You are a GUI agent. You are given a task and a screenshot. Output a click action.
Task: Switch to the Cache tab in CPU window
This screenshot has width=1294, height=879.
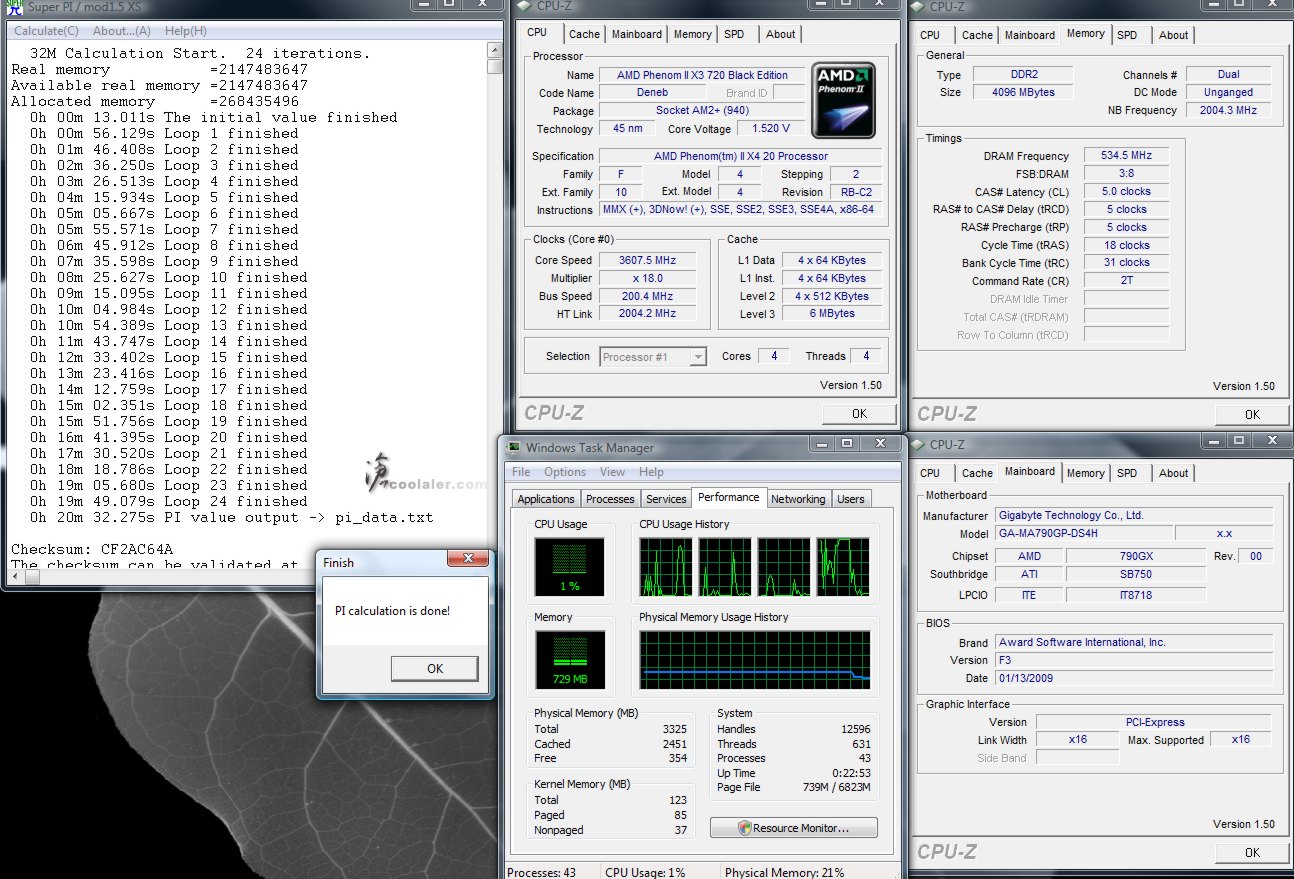click(584, 34)
